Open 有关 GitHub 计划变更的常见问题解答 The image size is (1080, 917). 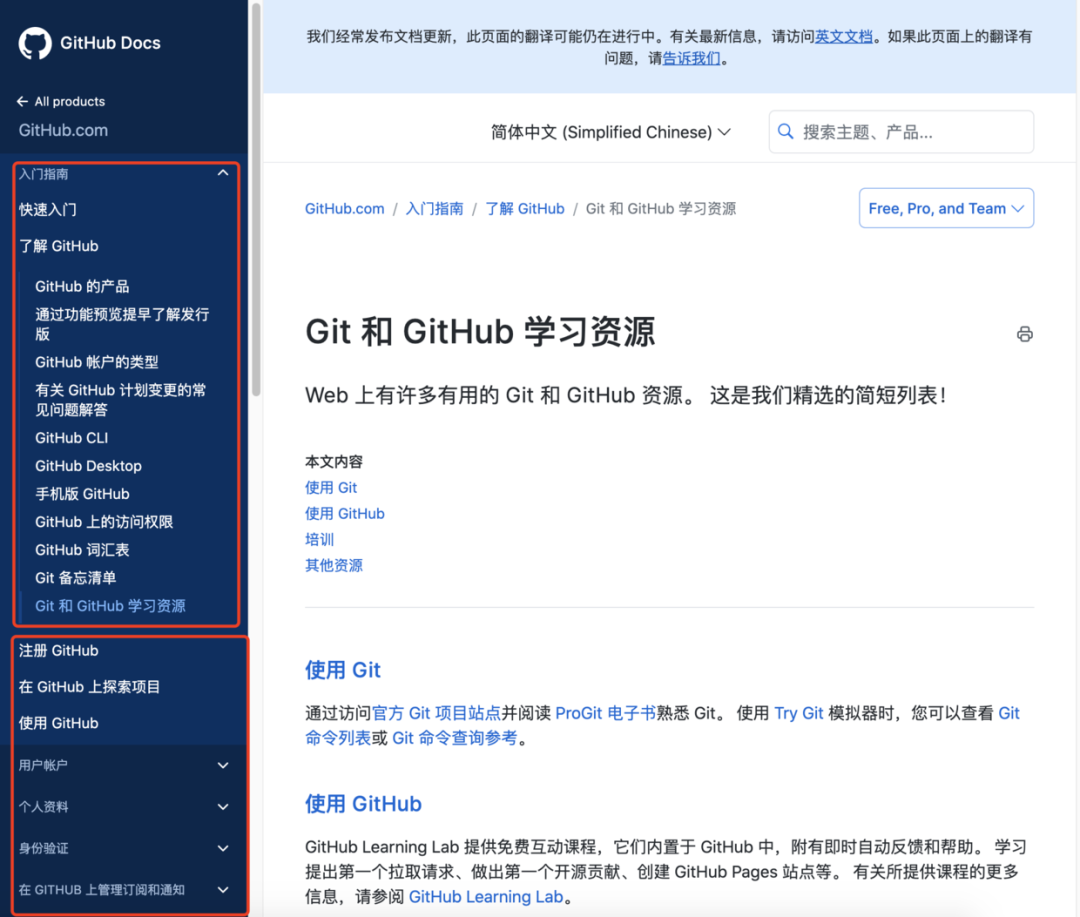121,400
